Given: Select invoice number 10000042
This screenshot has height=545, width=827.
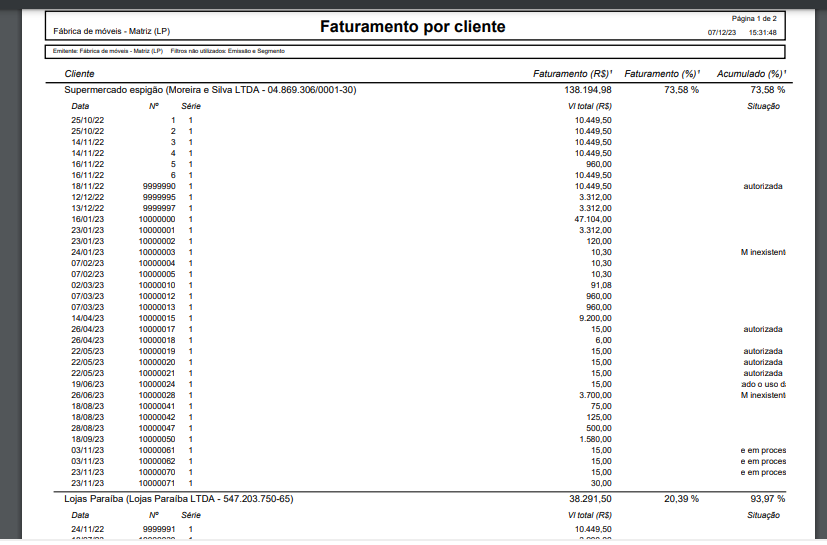Looking at the screenshot, I should click(x=157, y=418).
